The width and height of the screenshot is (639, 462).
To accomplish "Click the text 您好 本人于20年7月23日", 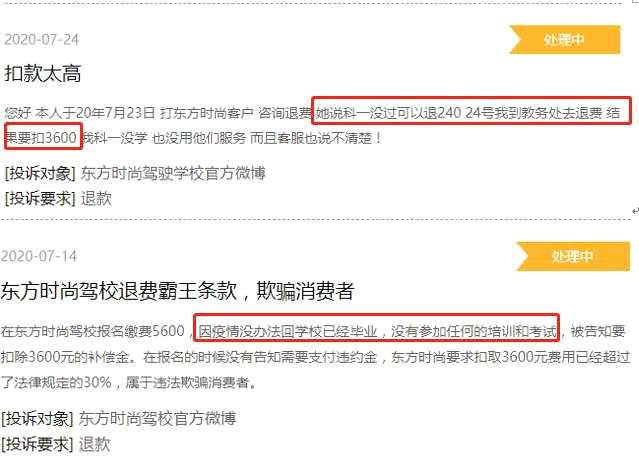I will tap(80, 112).
